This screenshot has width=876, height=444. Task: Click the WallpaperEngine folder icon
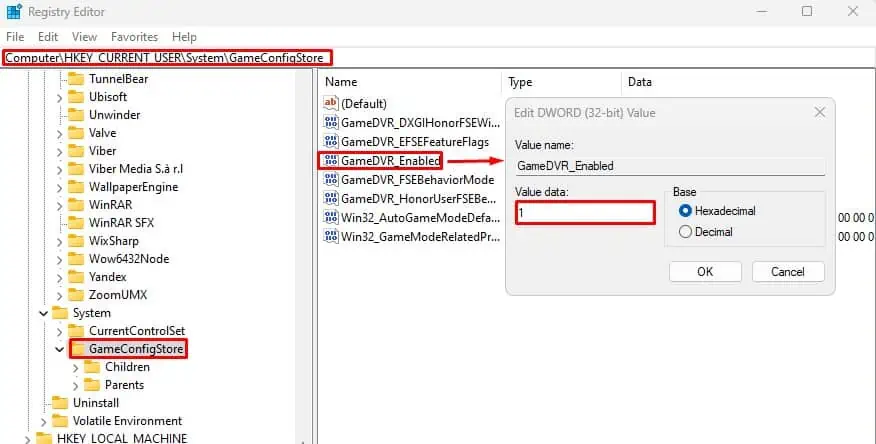pyautogui.click(x=75, y=187)
